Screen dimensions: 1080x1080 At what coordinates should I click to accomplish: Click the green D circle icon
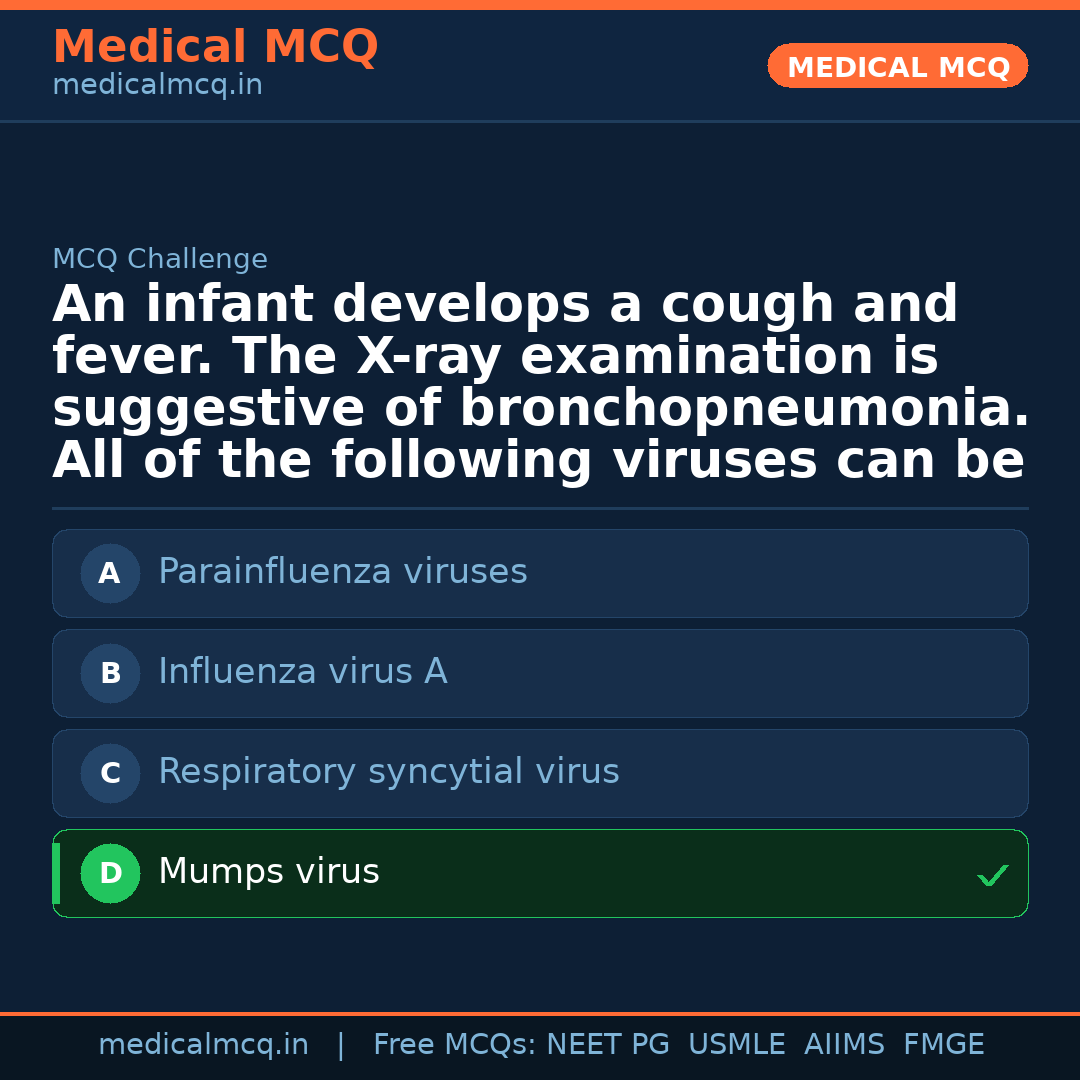110,874
